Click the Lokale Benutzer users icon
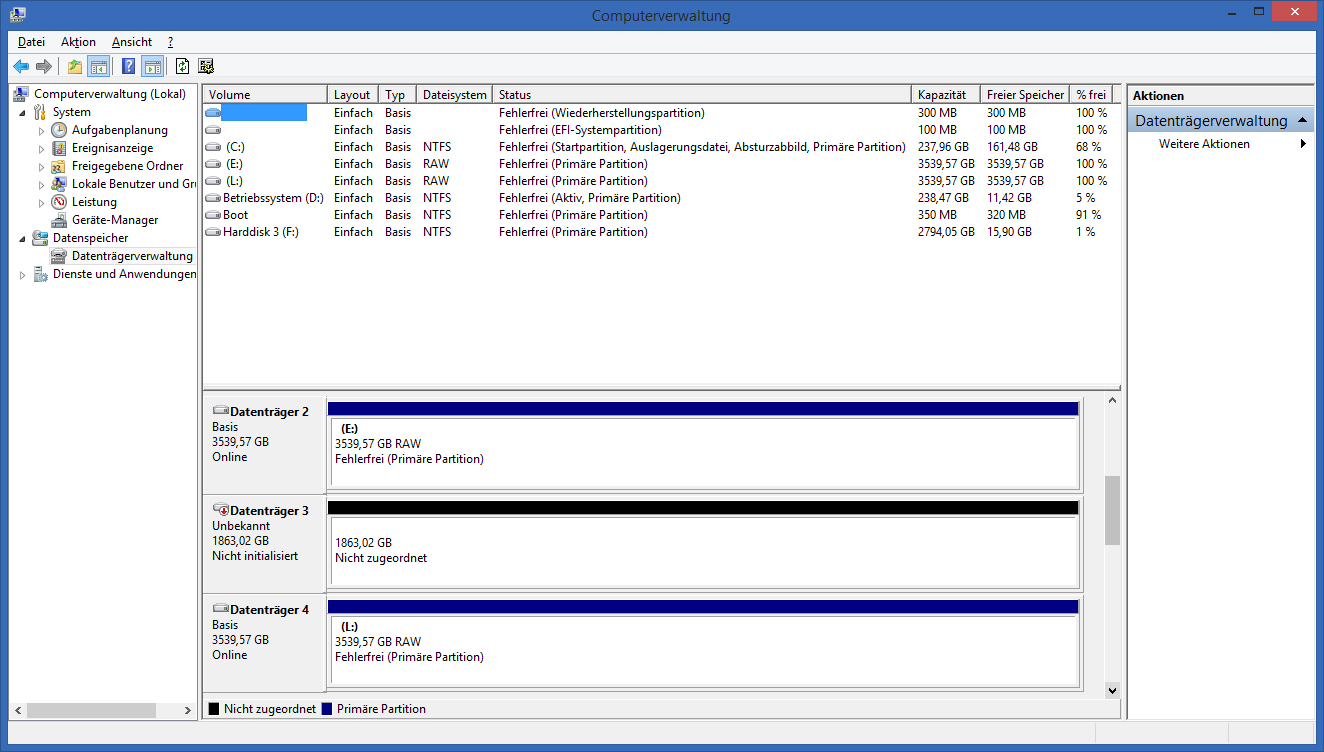The height and width of the screenshot is (752, 1324). pos(59,184)
